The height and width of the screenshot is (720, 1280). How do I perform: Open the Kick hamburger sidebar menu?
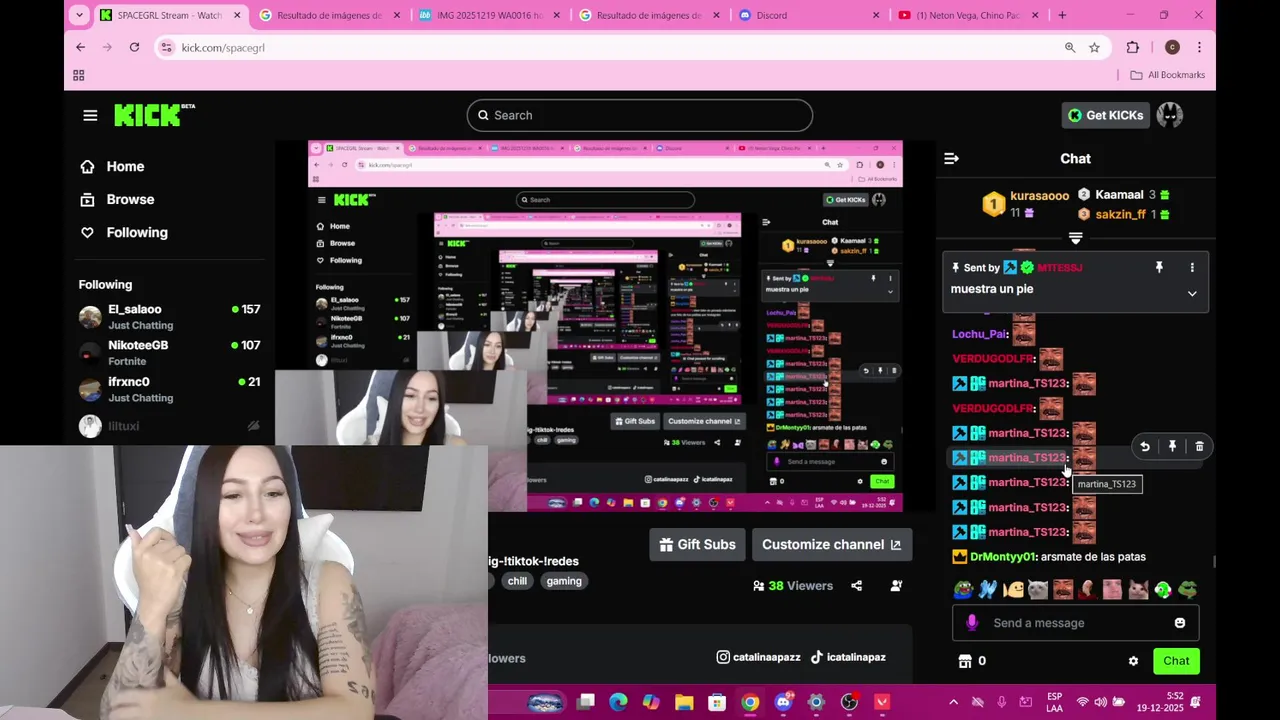(90, 115)
